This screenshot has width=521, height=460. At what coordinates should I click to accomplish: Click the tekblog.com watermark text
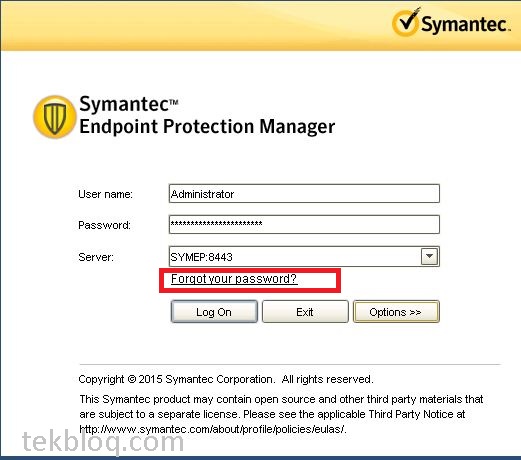[x=103, y=442]
